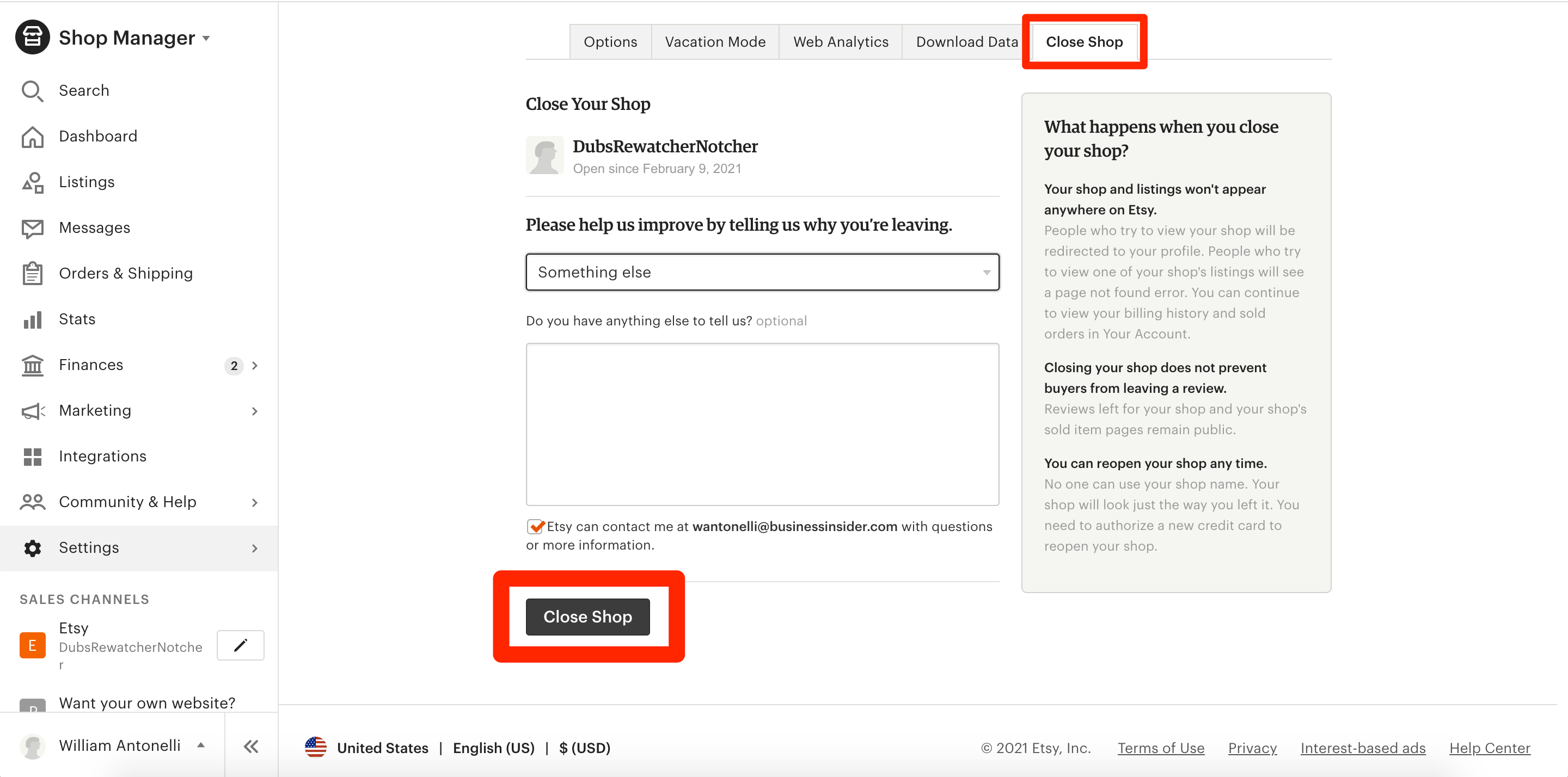Image resolution: width=1568 pixels, height=777 pixels.
Task: Open the leaving-reason dropdown showing Something else
Action: click(x=761, y=272)
